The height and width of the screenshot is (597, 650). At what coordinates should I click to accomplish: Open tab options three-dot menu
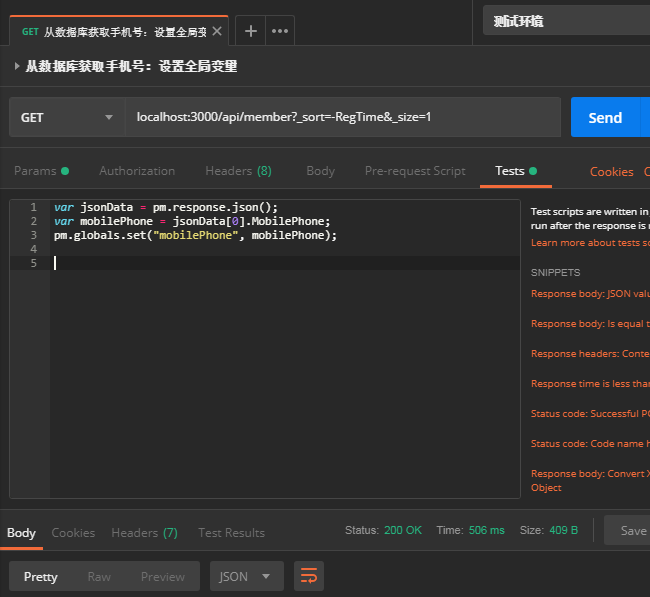pyautogui.click(x=280, y=31)
